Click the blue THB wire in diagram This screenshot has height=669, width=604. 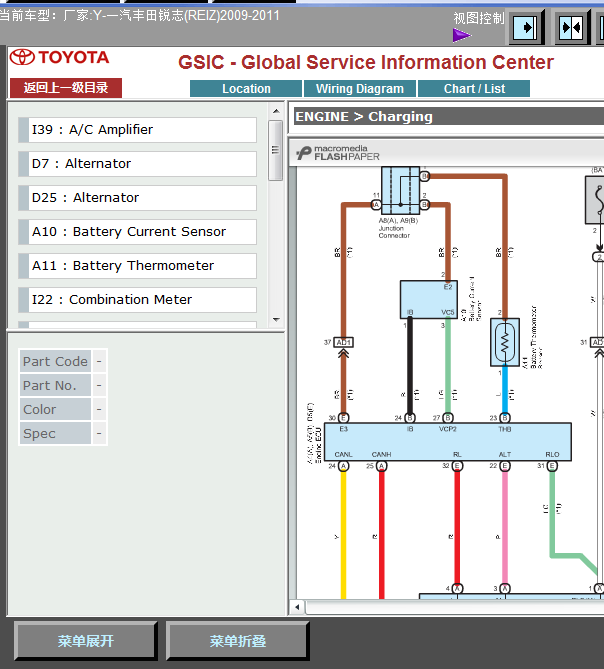[505, 390]
